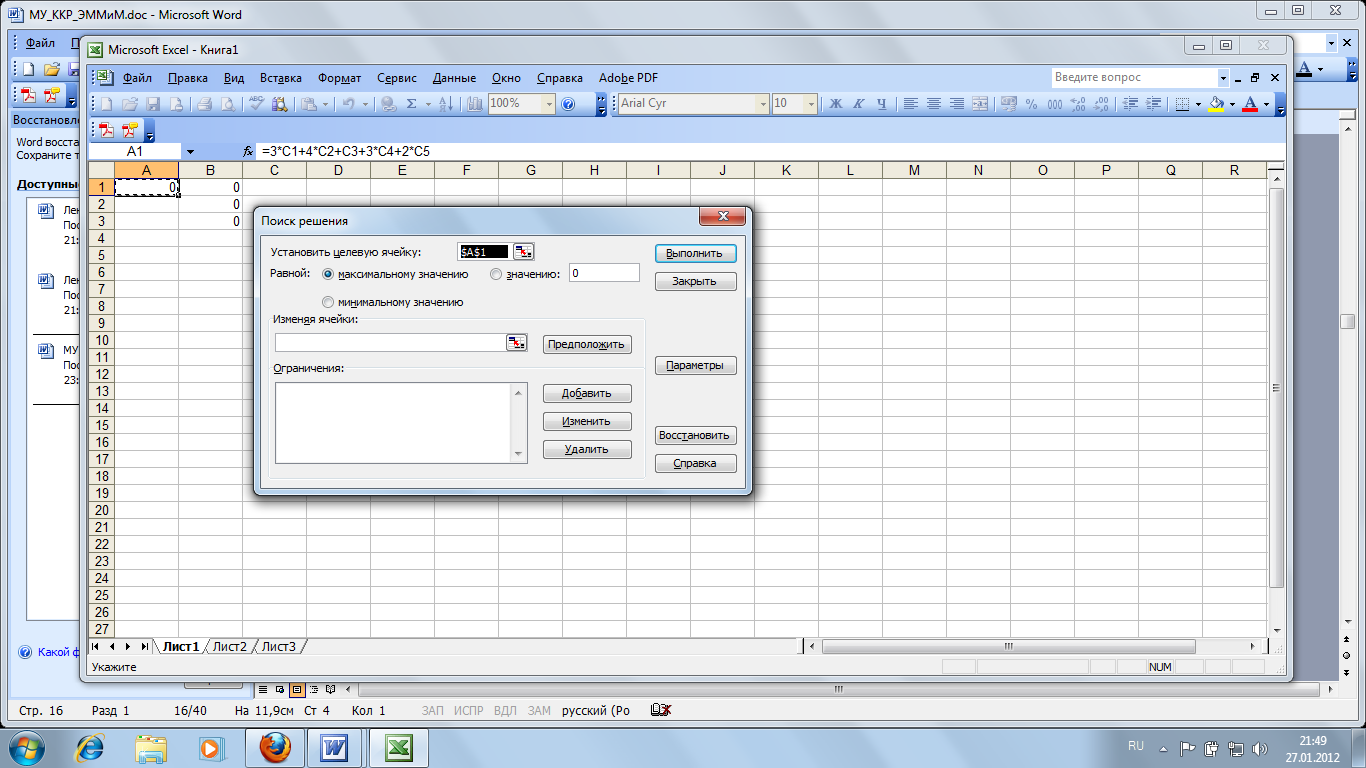Click the Merge and Center icon
The image size is (1366, 768).
[980, 103]
